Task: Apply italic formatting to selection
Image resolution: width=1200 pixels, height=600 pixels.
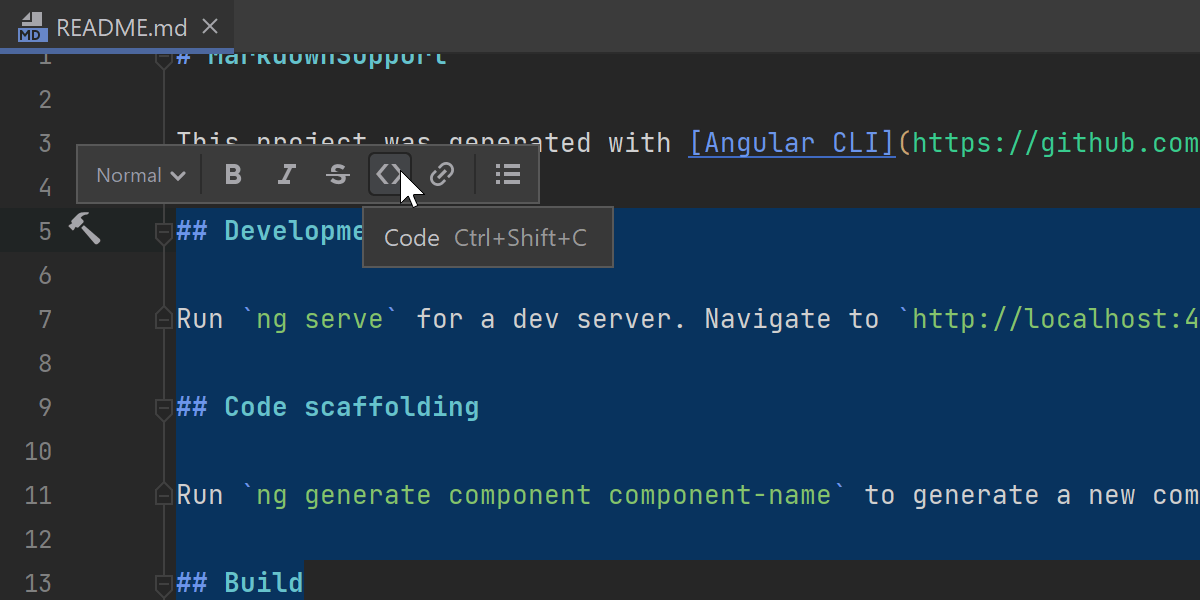Action: (286, 175)
